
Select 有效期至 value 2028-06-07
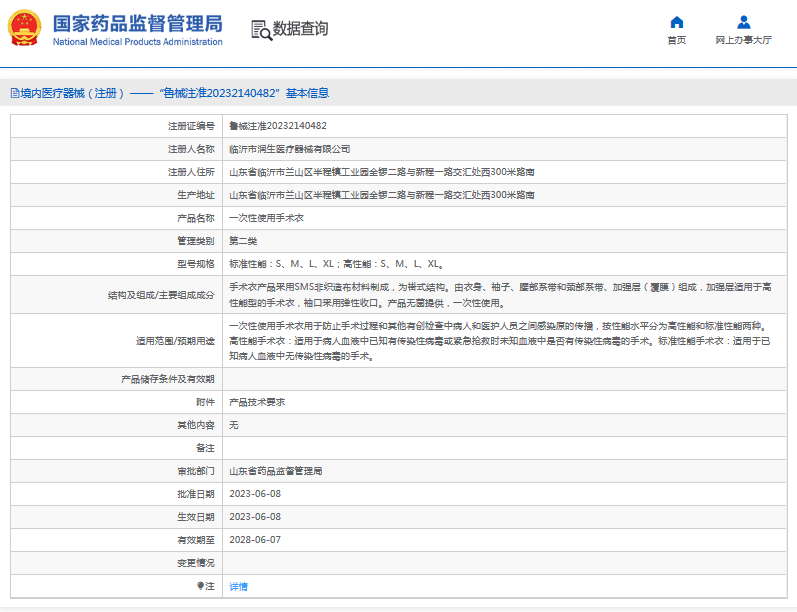point(255,540)
